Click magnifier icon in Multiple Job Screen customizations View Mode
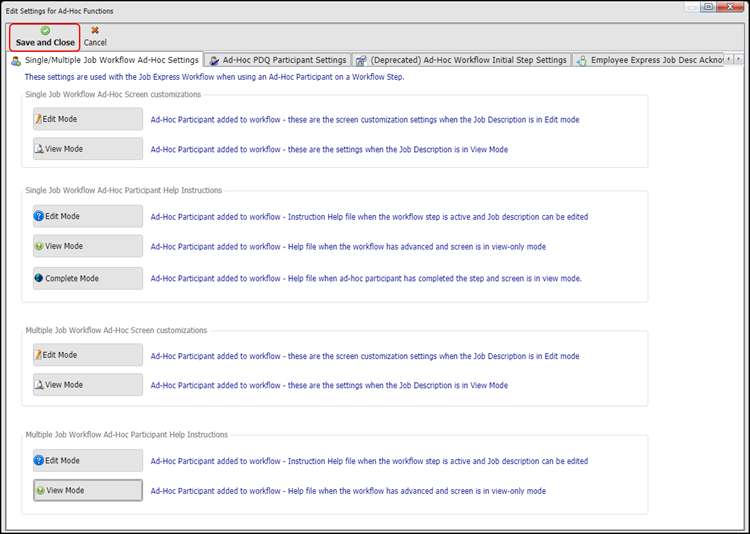 pos(39,385)
